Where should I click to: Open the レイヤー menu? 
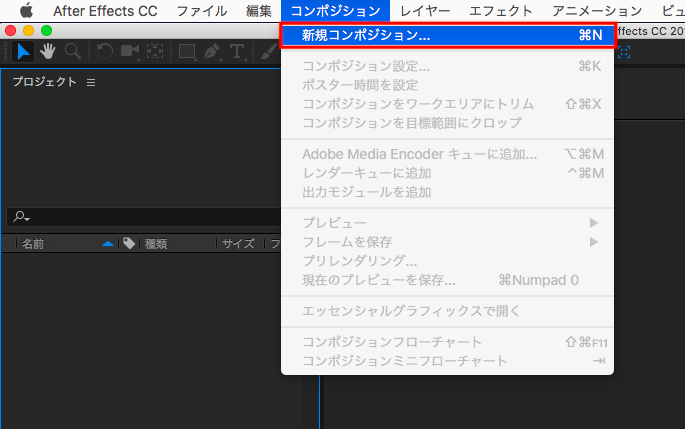pyautogui.click(x=425, y=10)
